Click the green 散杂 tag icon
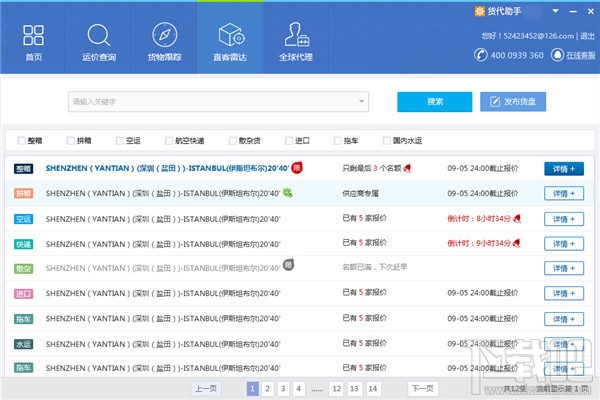 23,268
